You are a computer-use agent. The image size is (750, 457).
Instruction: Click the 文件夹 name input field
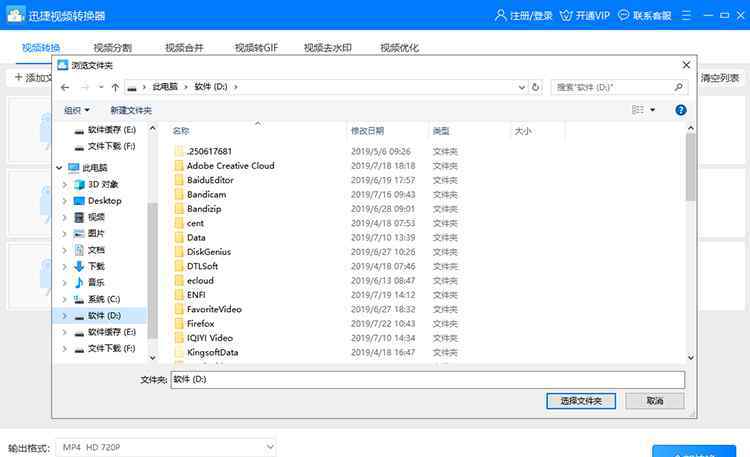427,379
